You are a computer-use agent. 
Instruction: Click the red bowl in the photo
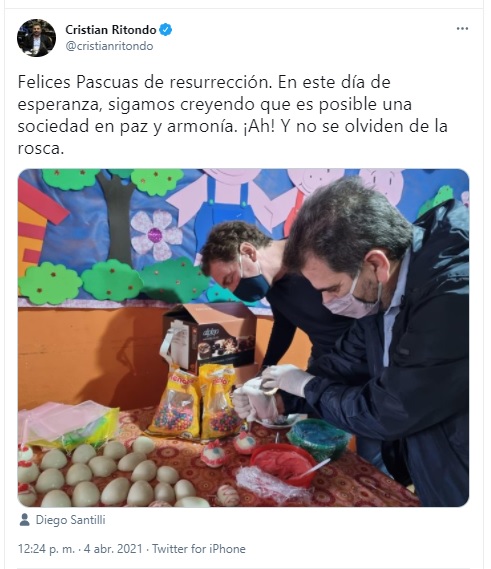point(283,464)
